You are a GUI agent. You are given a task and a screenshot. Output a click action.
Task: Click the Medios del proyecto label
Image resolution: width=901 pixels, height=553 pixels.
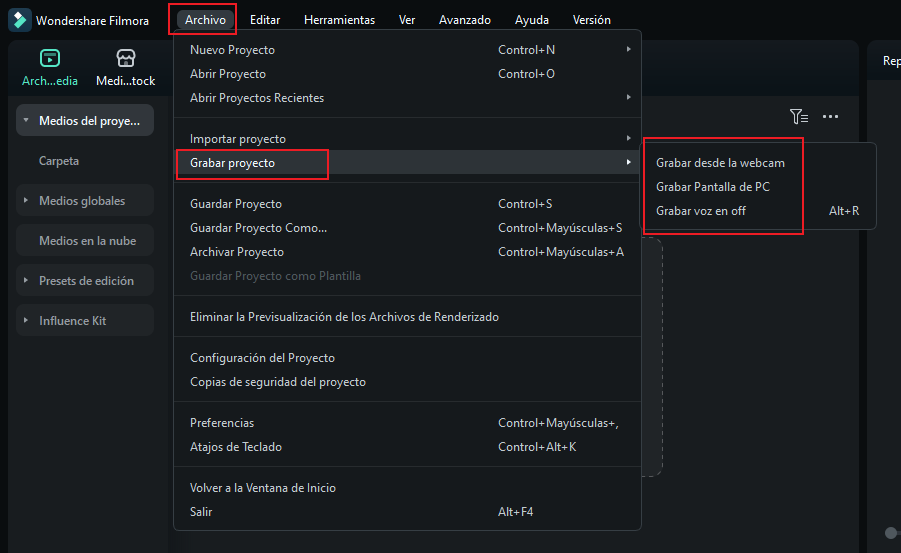pyautogui.click(x=89, y=121)
